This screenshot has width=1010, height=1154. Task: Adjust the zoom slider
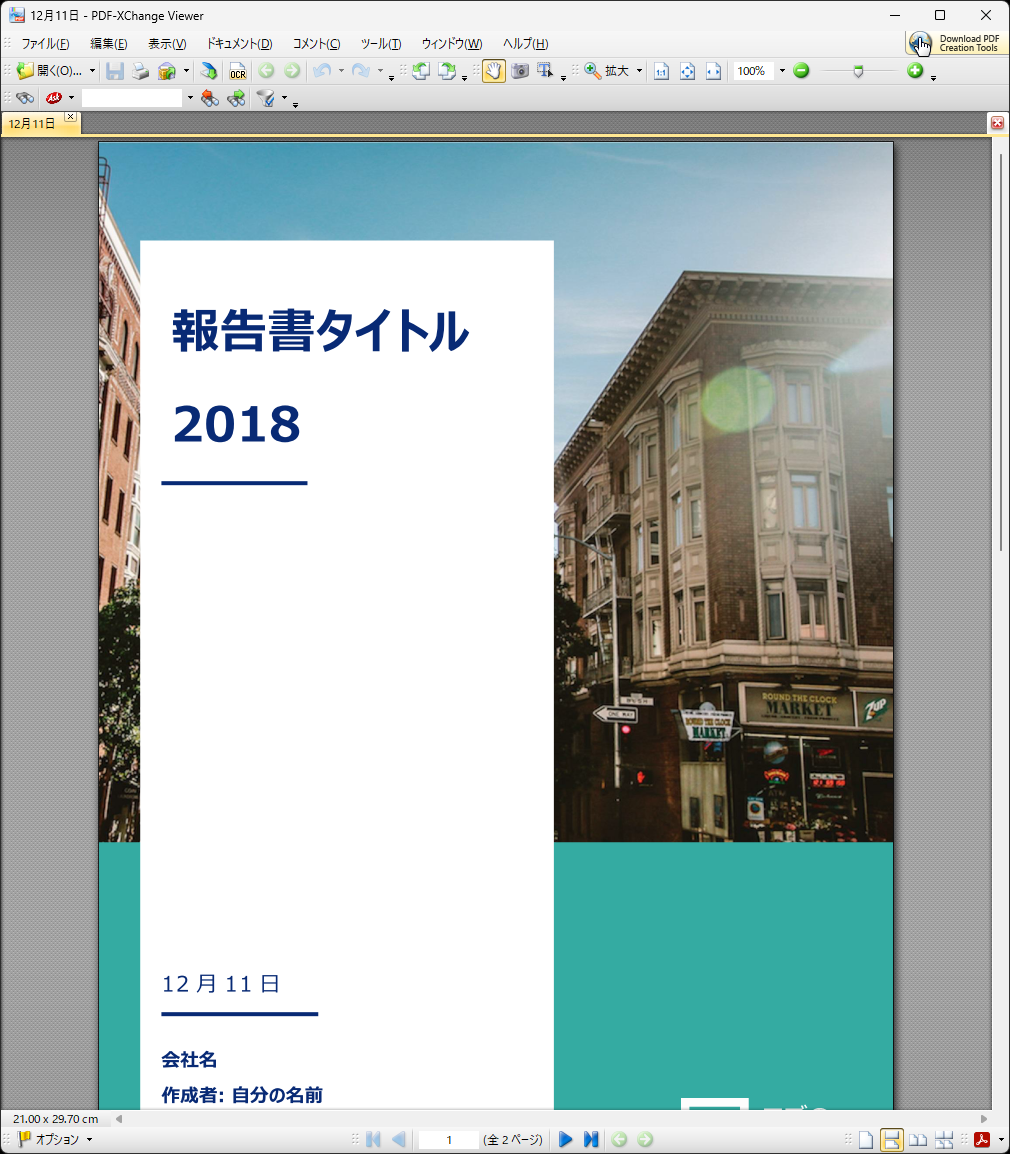click(858, 71)
